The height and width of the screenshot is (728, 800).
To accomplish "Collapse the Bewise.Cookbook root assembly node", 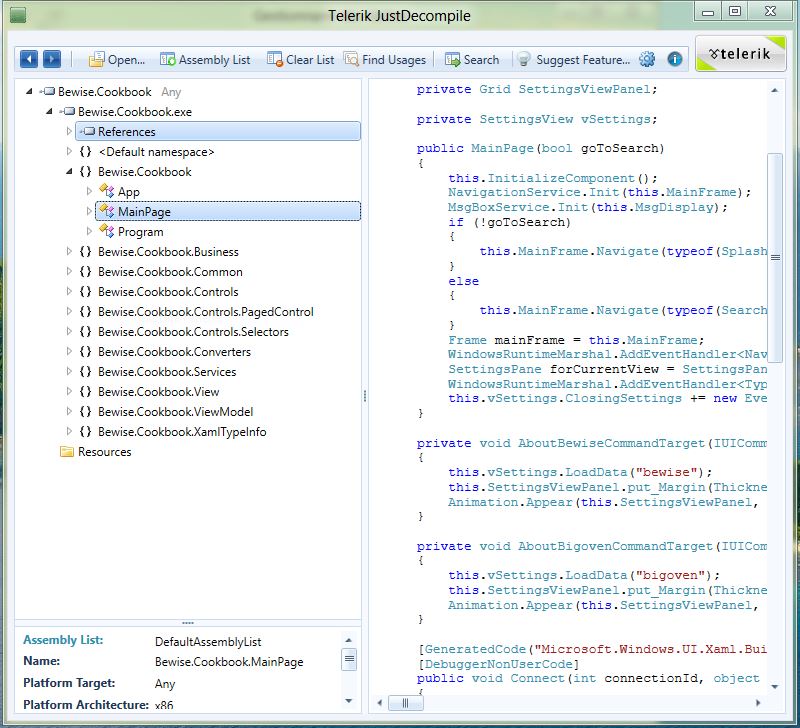I will tap(29, 91).
